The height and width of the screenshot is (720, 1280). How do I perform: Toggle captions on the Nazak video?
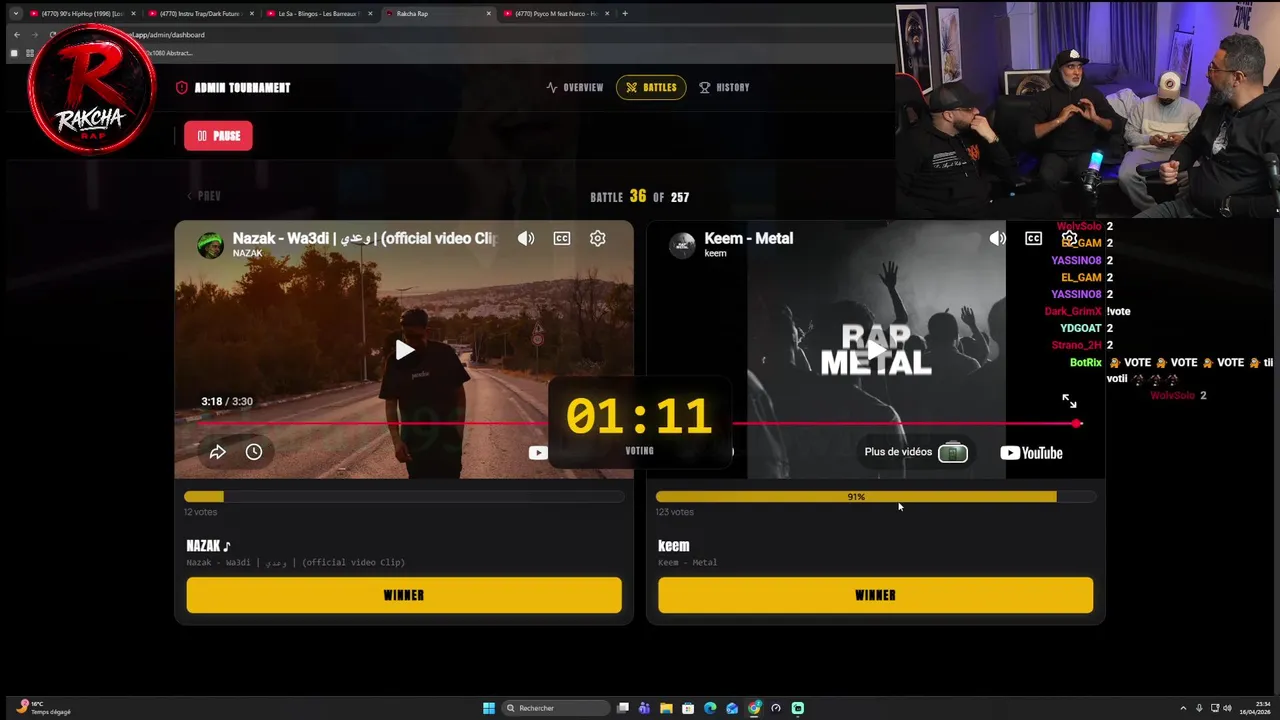click(x=562, y=238)
